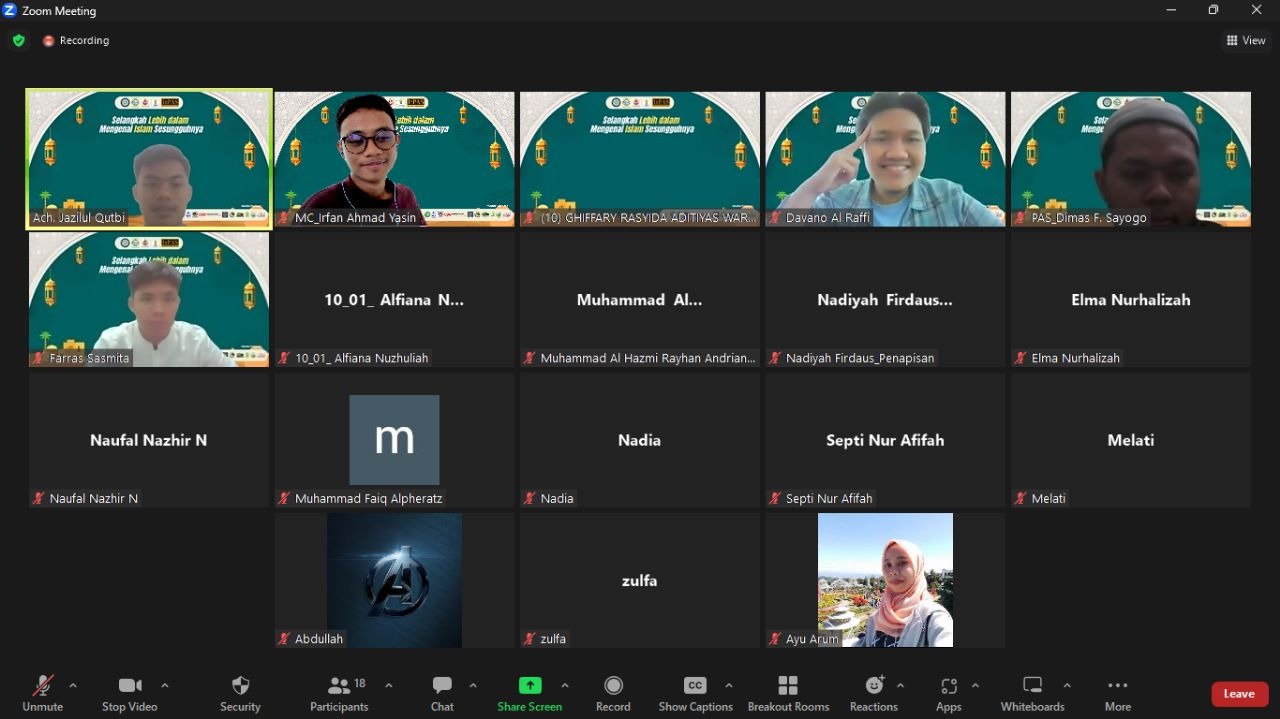Unmute the microphone
This screenshot has width=1280, height=719.
tap(42, 693)
